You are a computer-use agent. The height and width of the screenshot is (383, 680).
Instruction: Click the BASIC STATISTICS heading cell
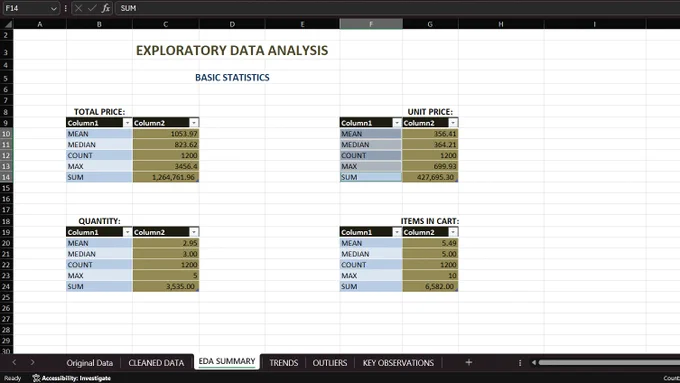232,78
